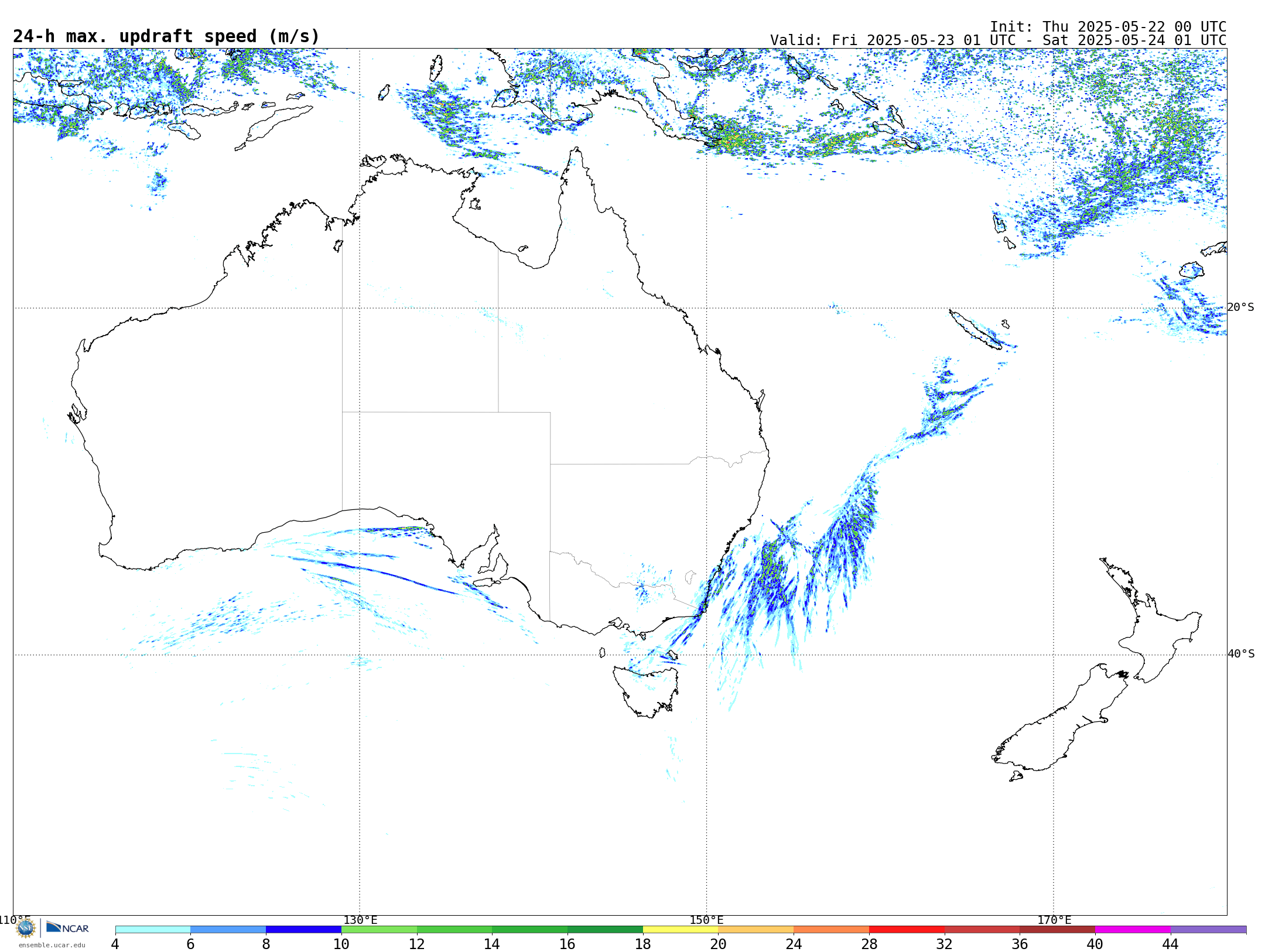Select the medium green 14–16 m/s swatch
1265x952 pixels.
pyautogui.click(x=530, y=929)
